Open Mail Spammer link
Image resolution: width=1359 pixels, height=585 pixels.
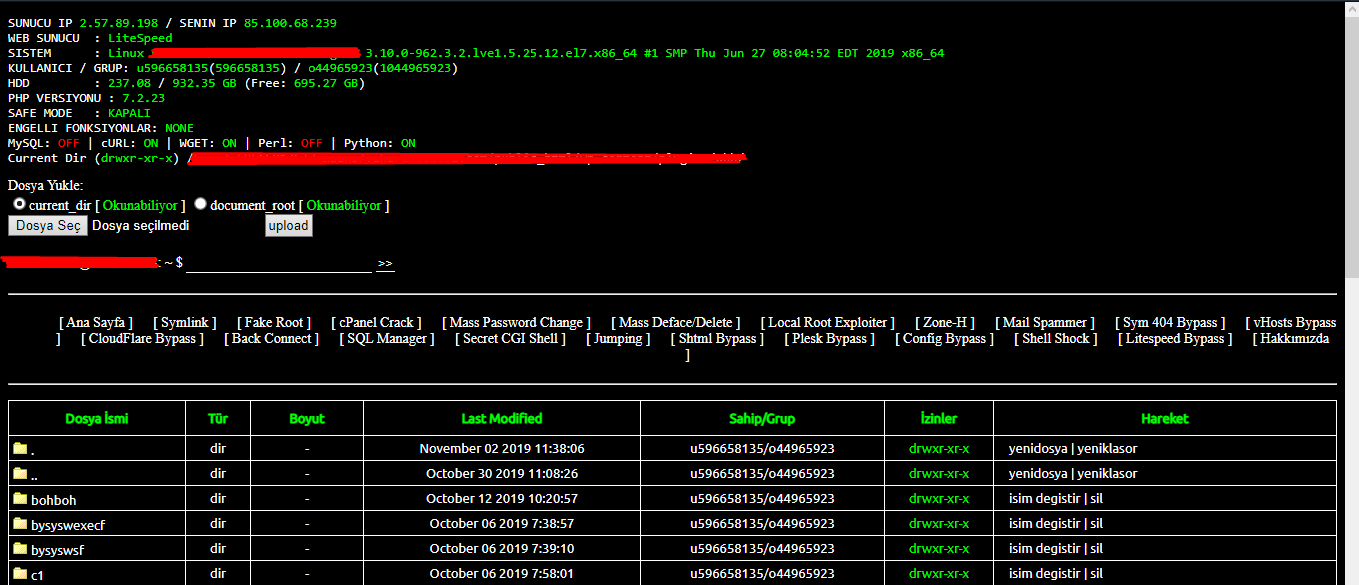(x=1045, y=323)
